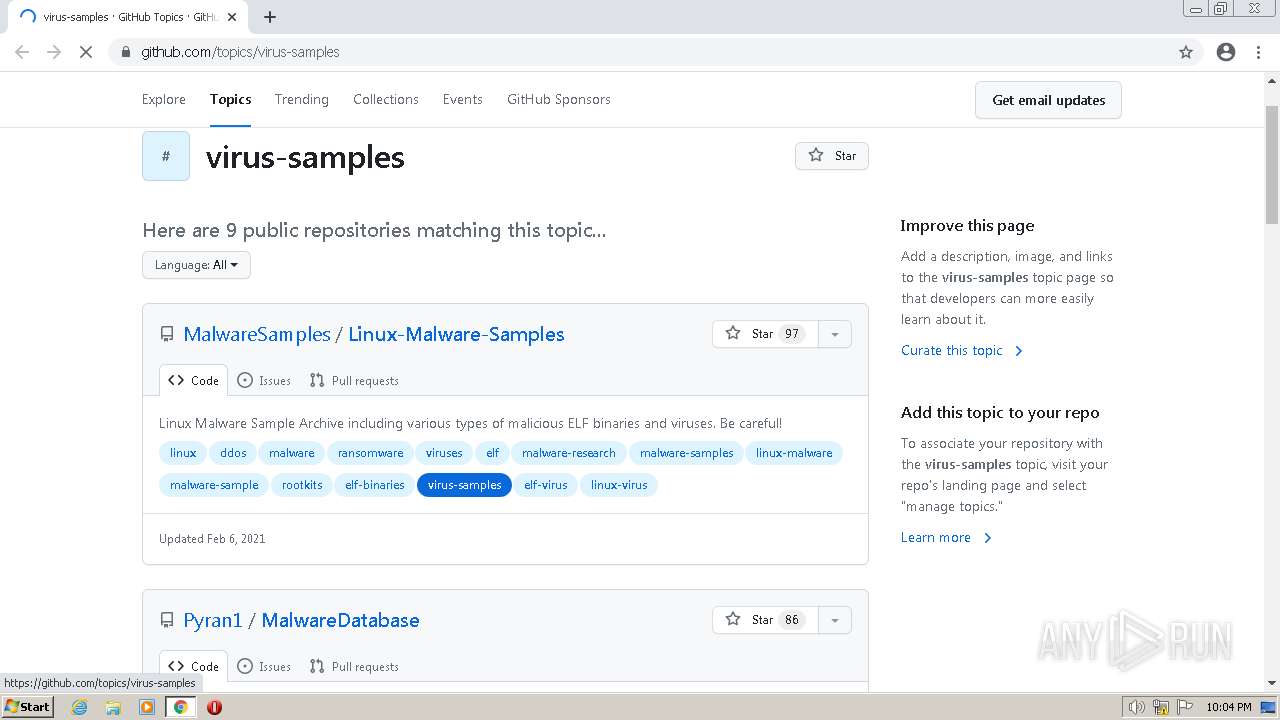The image size is (1280, 720).
Task: Click the network icon in system tray
Action: (1161, 707)
